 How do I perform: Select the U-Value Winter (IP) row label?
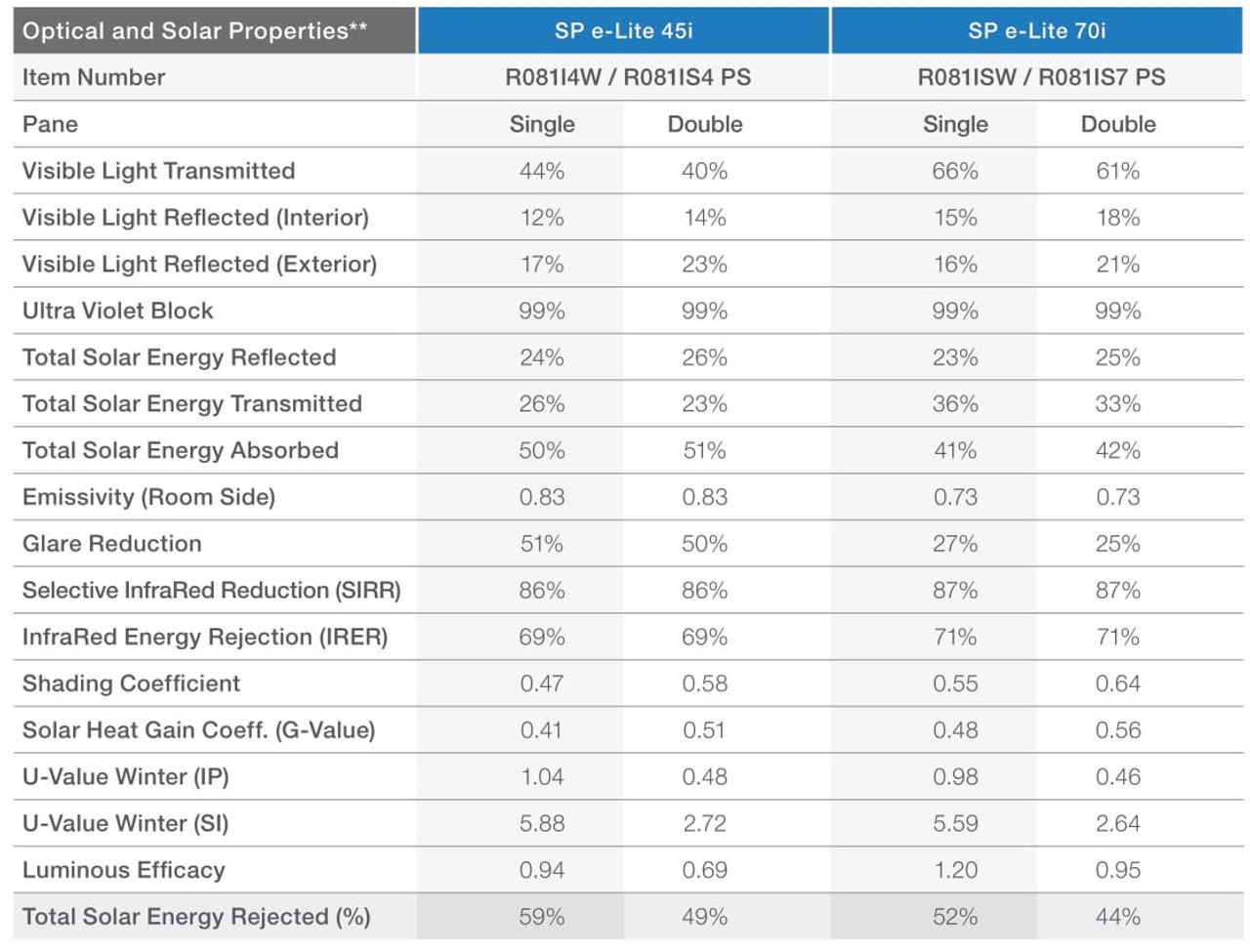[125, 777]
